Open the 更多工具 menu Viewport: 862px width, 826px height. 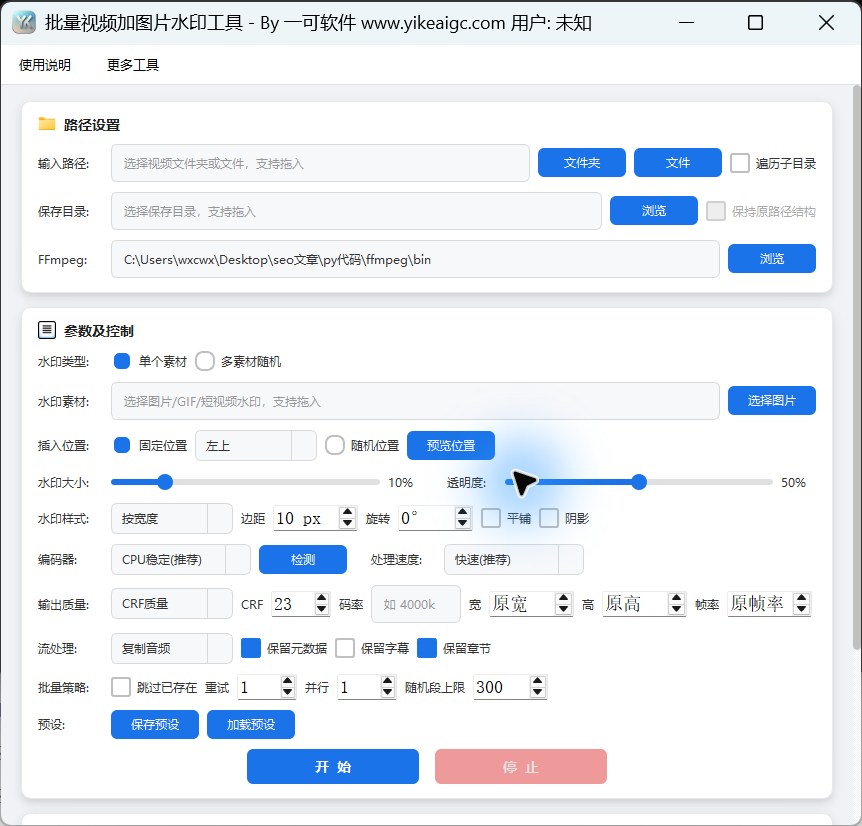(x=132, y=65)
